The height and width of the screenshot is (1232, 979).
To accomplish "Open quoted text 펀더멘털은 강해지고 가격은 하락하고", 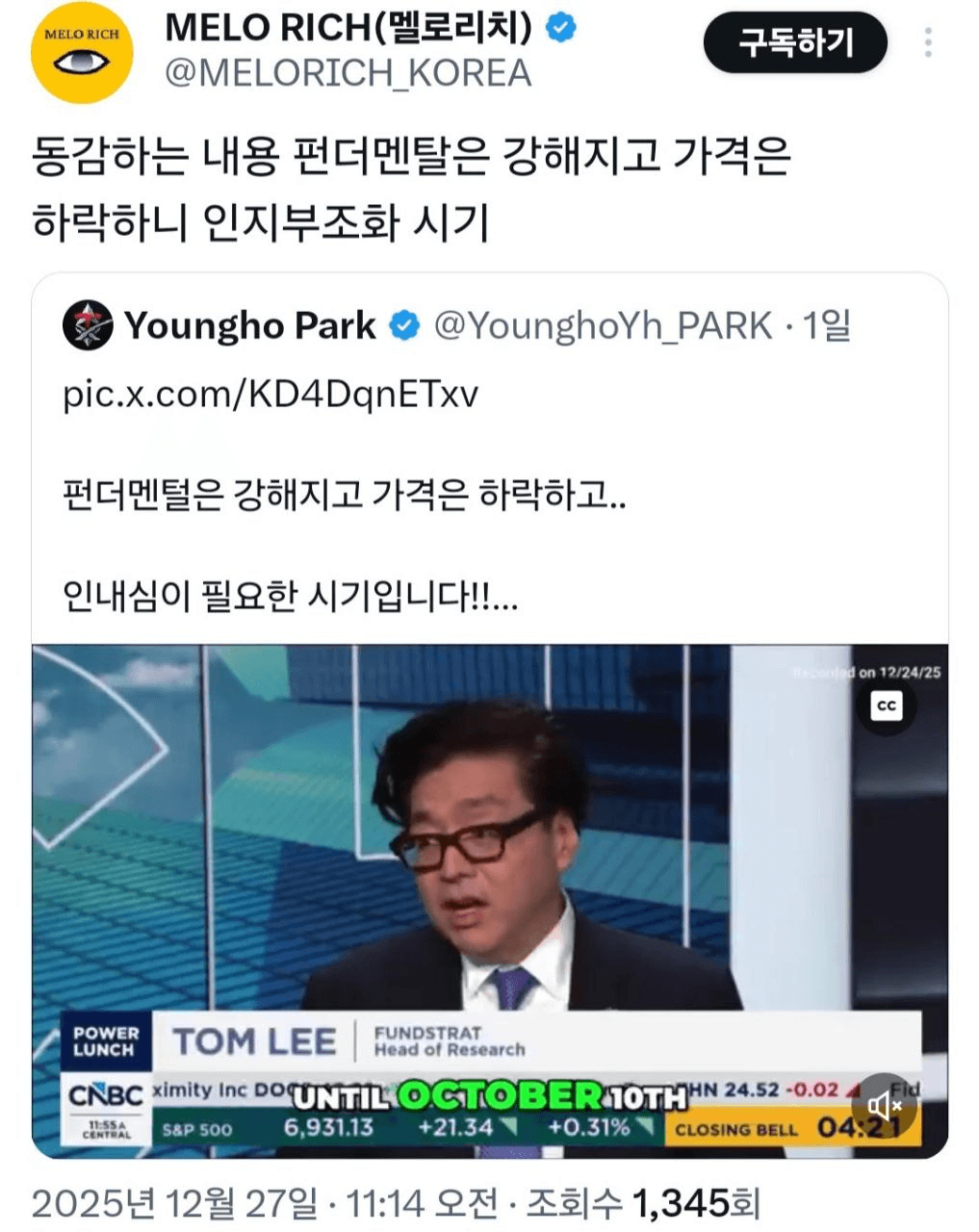I will 345,496.
